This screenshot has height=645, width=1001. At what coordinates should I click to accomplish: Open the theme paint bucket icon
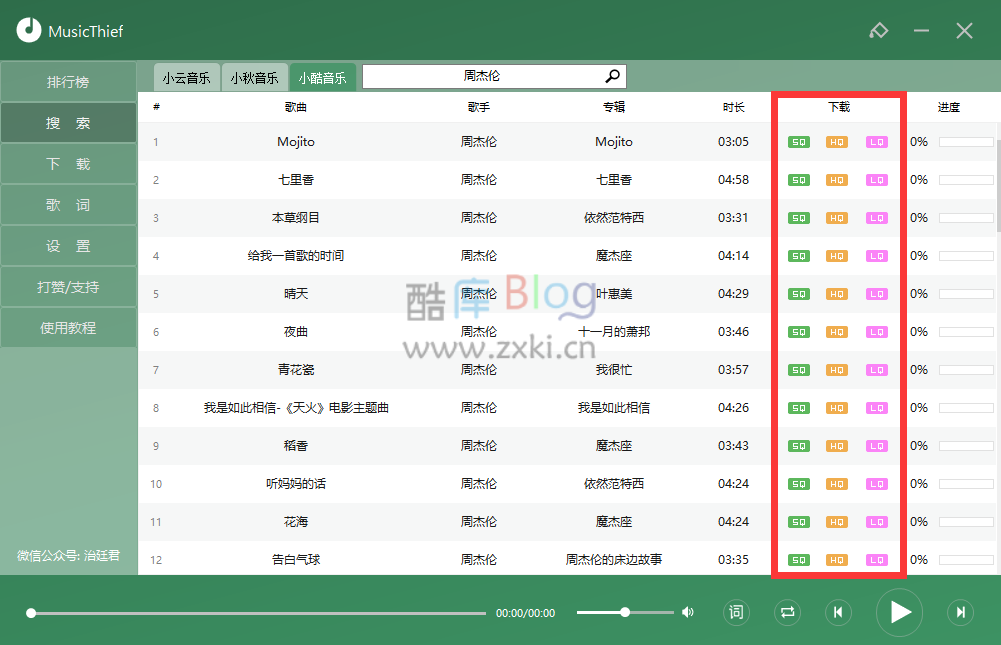(879, 30)
